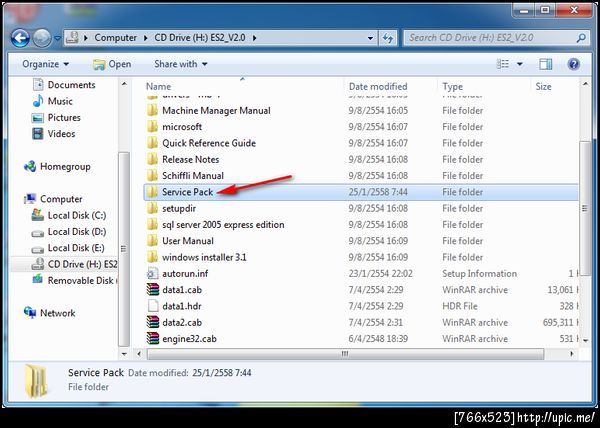Open the Share with menu
Screen dimensions: 600x428
click(180, 64)
